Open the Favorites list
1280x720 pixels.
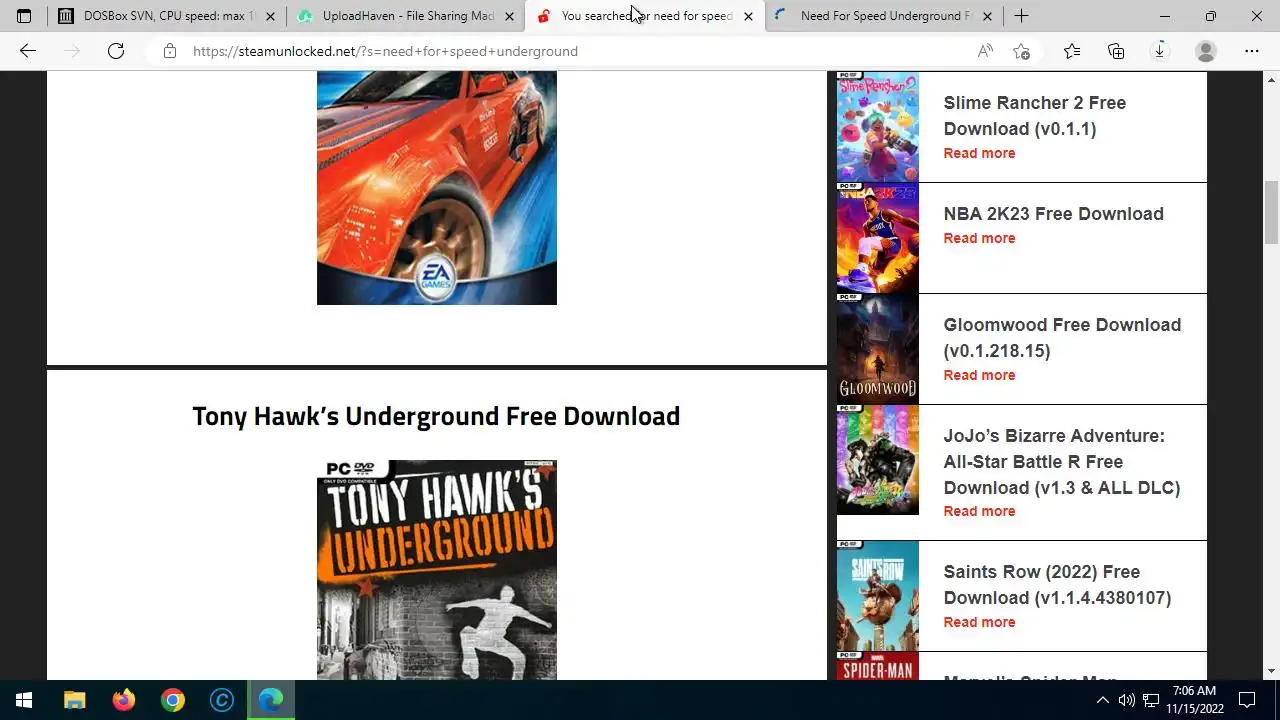coord(1072,51)
